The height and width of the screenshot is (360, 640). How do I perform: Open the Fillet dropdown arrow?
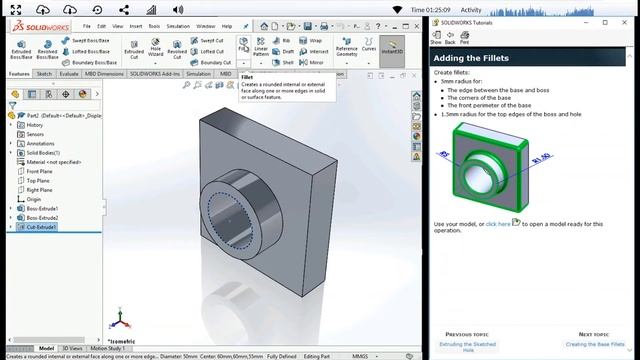[244, 63]
